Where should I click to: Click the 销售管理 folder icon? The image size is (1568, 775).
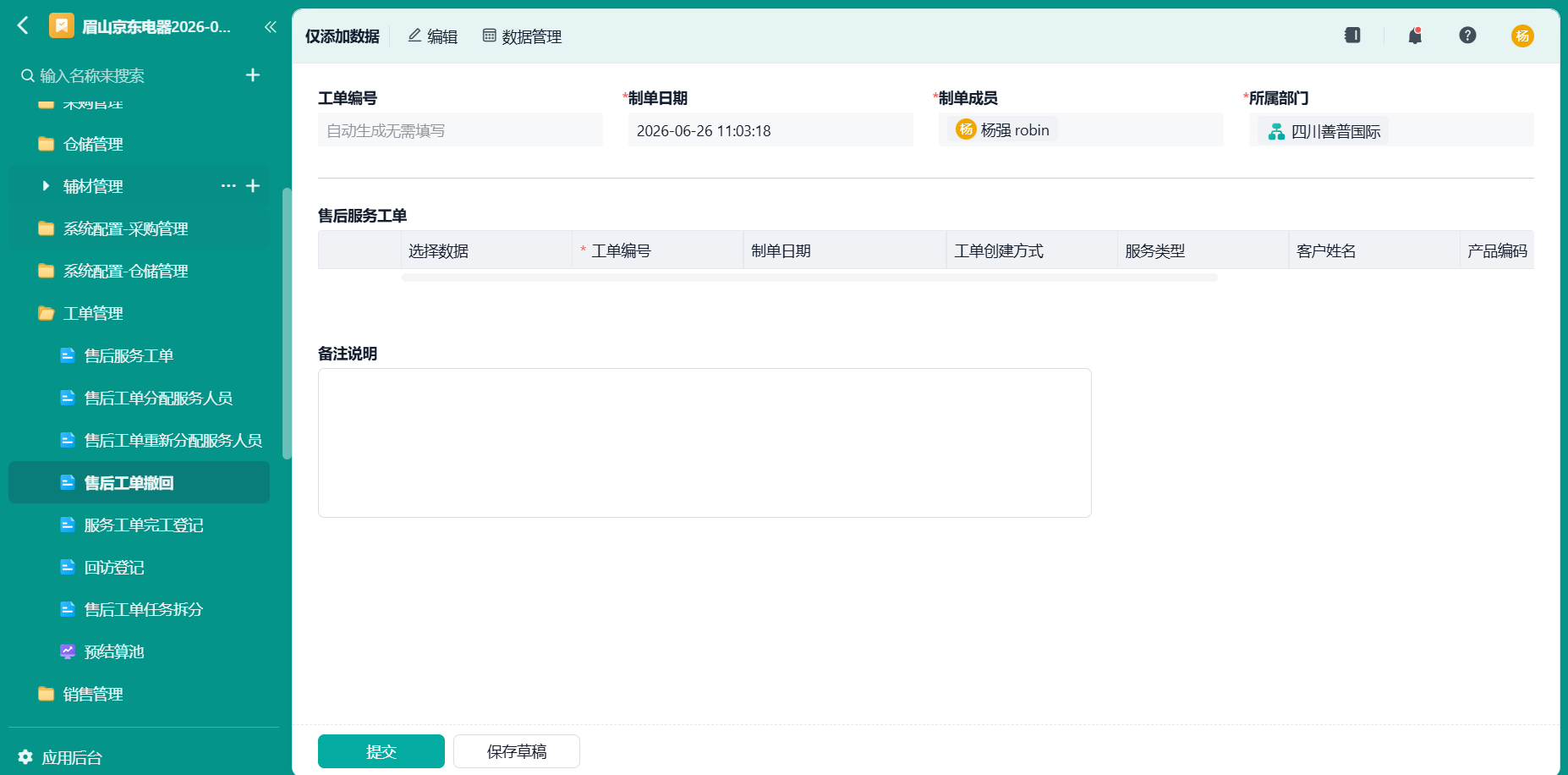pyautogui.click(x=47, y=694)
